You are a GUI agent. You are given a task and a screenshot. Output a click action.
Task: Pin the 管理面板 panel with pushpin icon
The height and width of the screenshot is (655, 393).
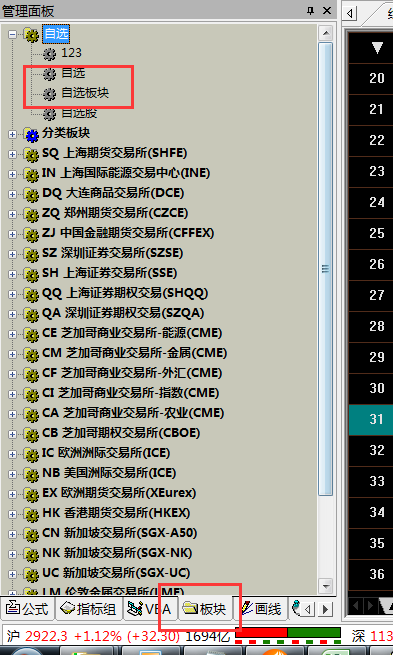[310, 10]
